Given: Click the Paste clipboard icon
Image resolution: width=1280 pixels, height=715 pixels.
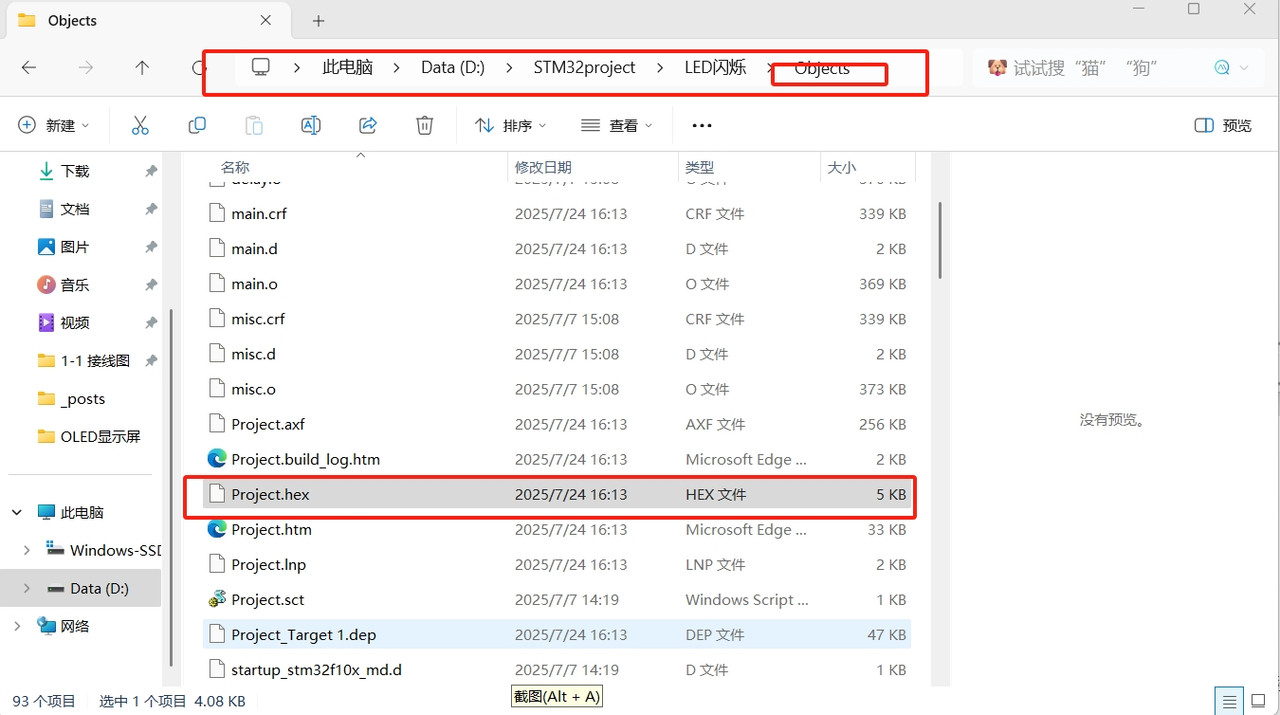Looking at the screenshot, I should [254, 125].
